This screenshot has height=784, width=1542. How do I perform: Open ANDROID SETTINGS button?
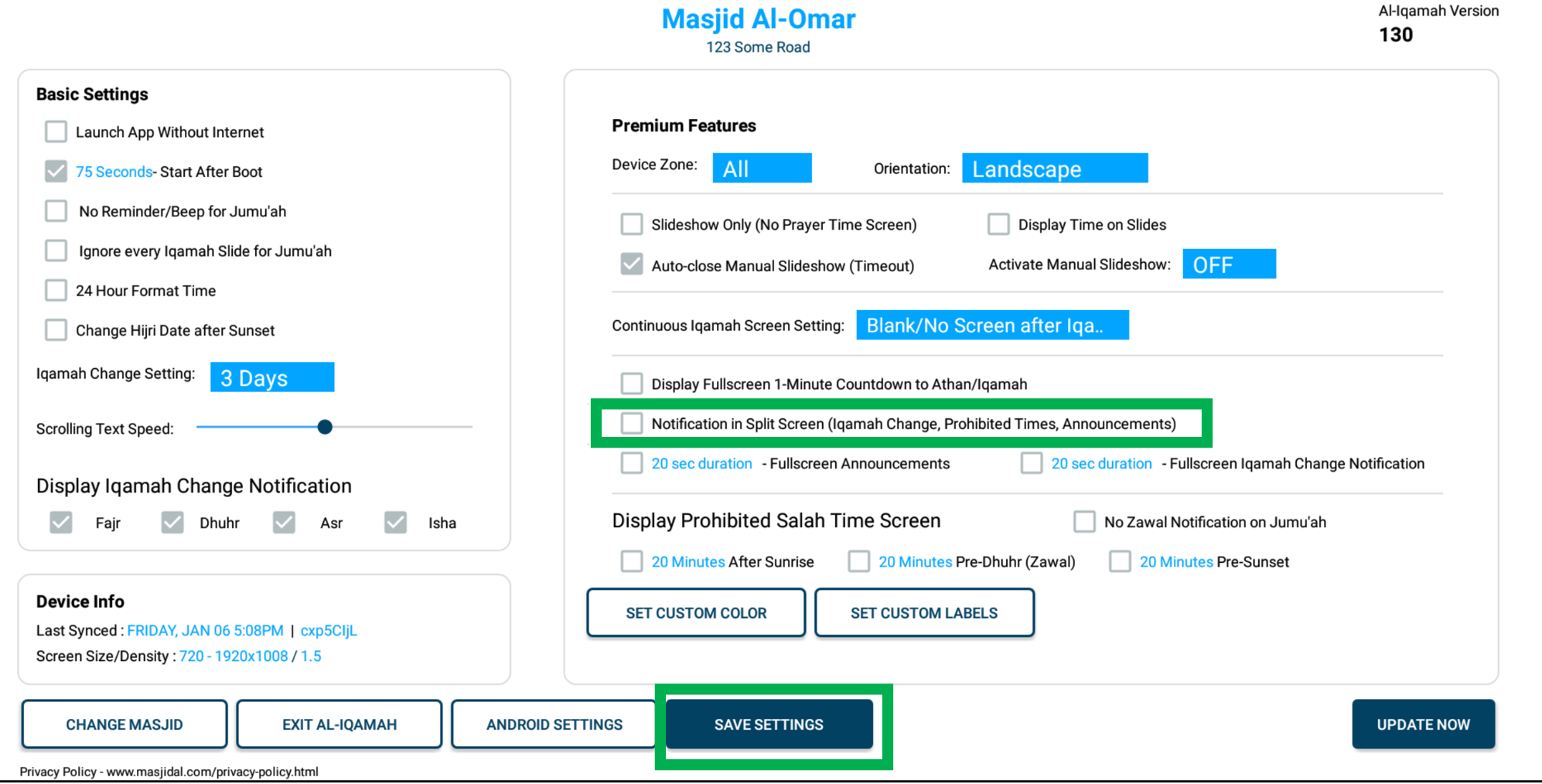[x=554, y=724]
